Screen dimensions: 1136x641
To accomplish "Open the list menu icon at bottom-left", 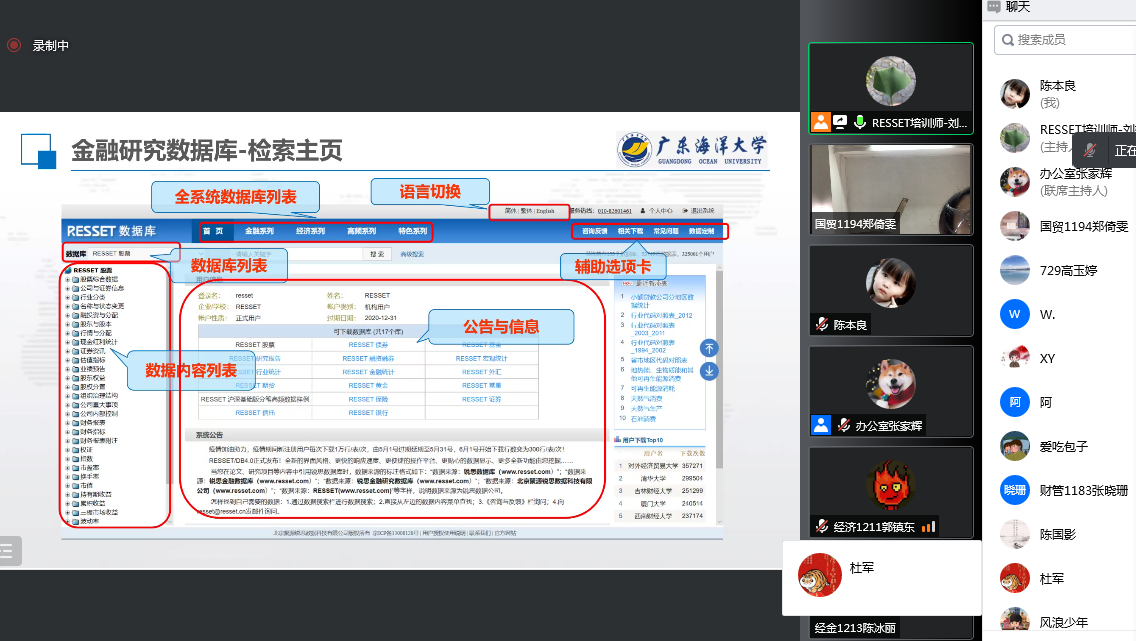I will pyautogui.click(x=8, y=549).
